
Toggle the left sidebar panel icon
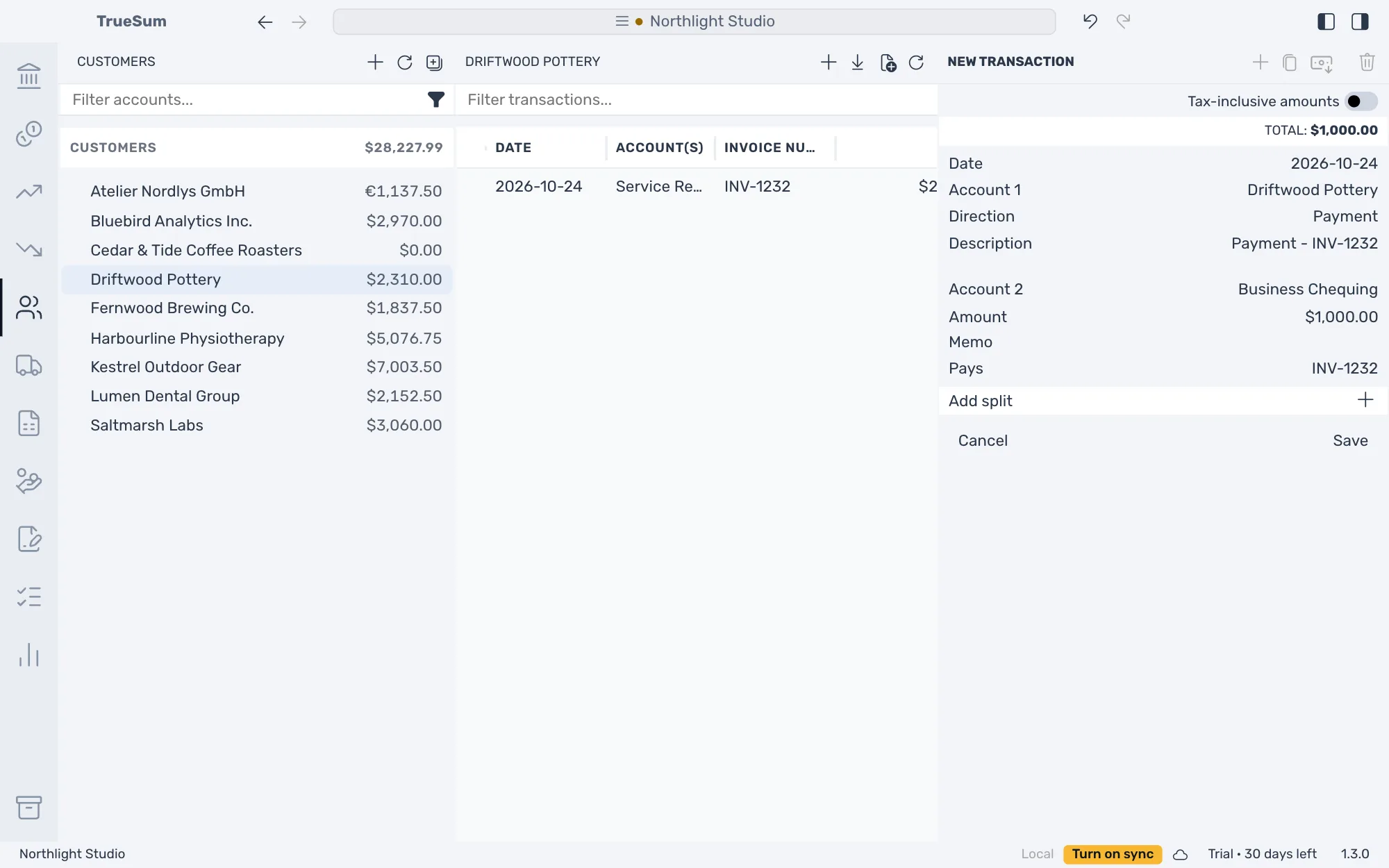(1326, 22)
